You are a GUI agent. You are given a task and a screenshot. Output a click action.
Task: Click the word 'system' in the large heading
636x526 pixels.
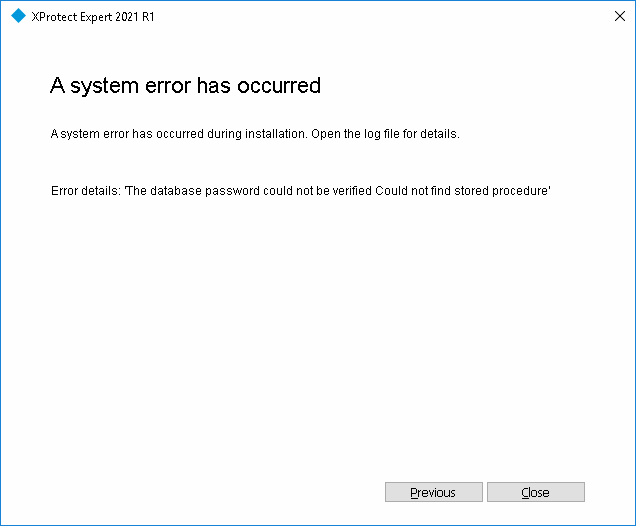(x=103, y=86)
